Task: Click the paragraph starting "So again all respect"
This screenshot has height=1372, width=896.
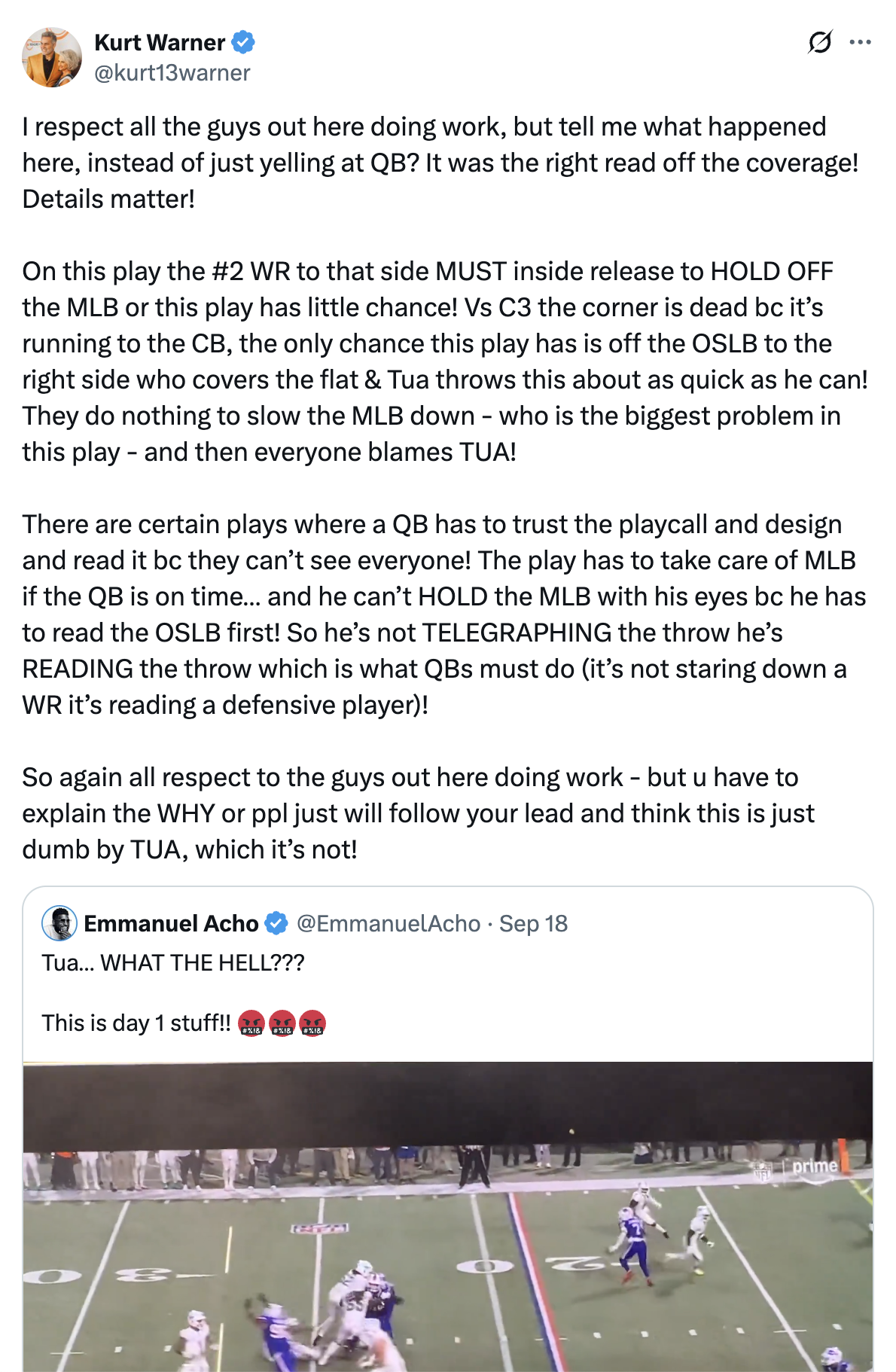Action: pos(419,813)
